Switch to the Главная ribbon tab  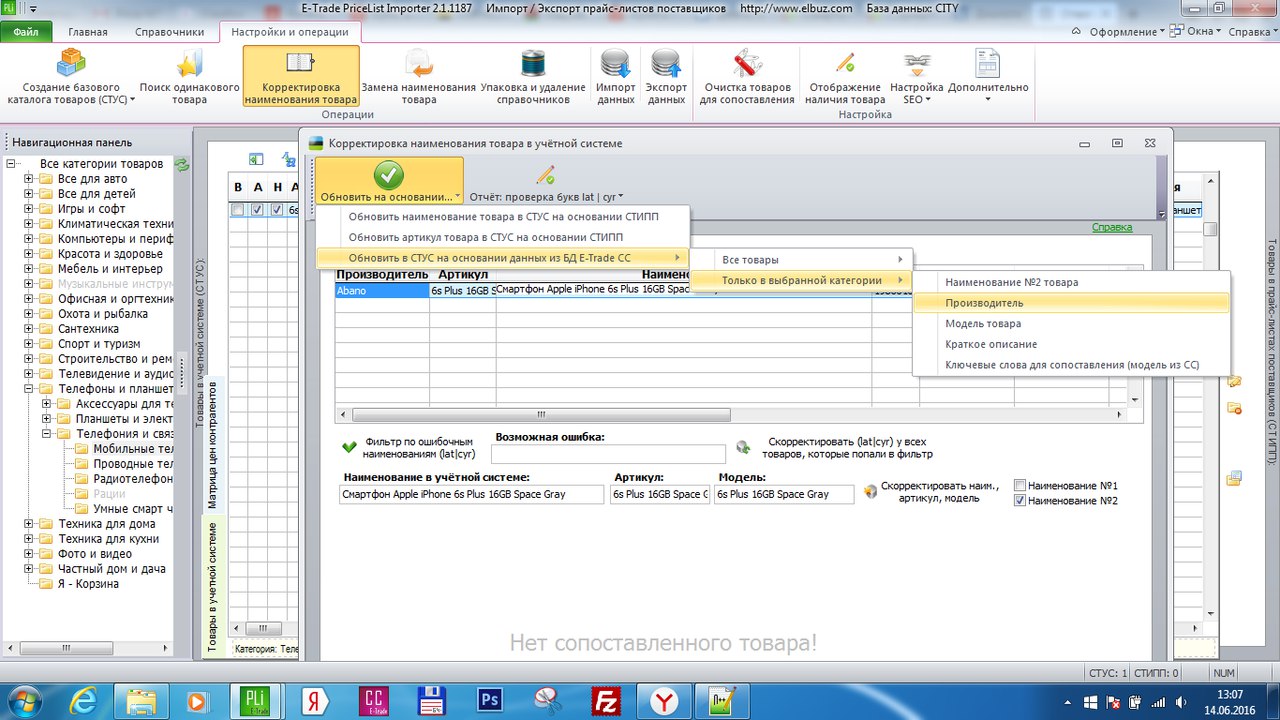(88, 32)
